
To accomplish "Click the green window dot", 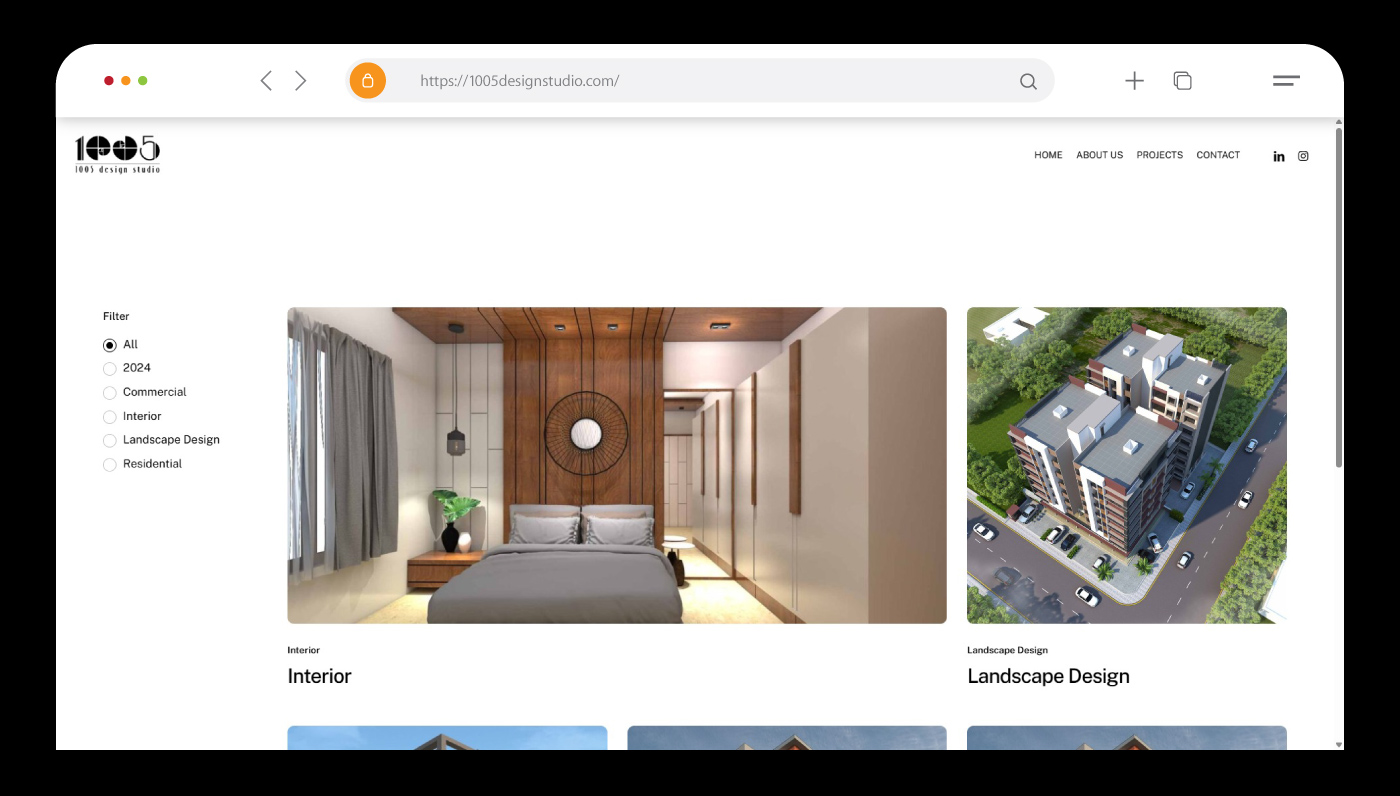I will point(143,81).
